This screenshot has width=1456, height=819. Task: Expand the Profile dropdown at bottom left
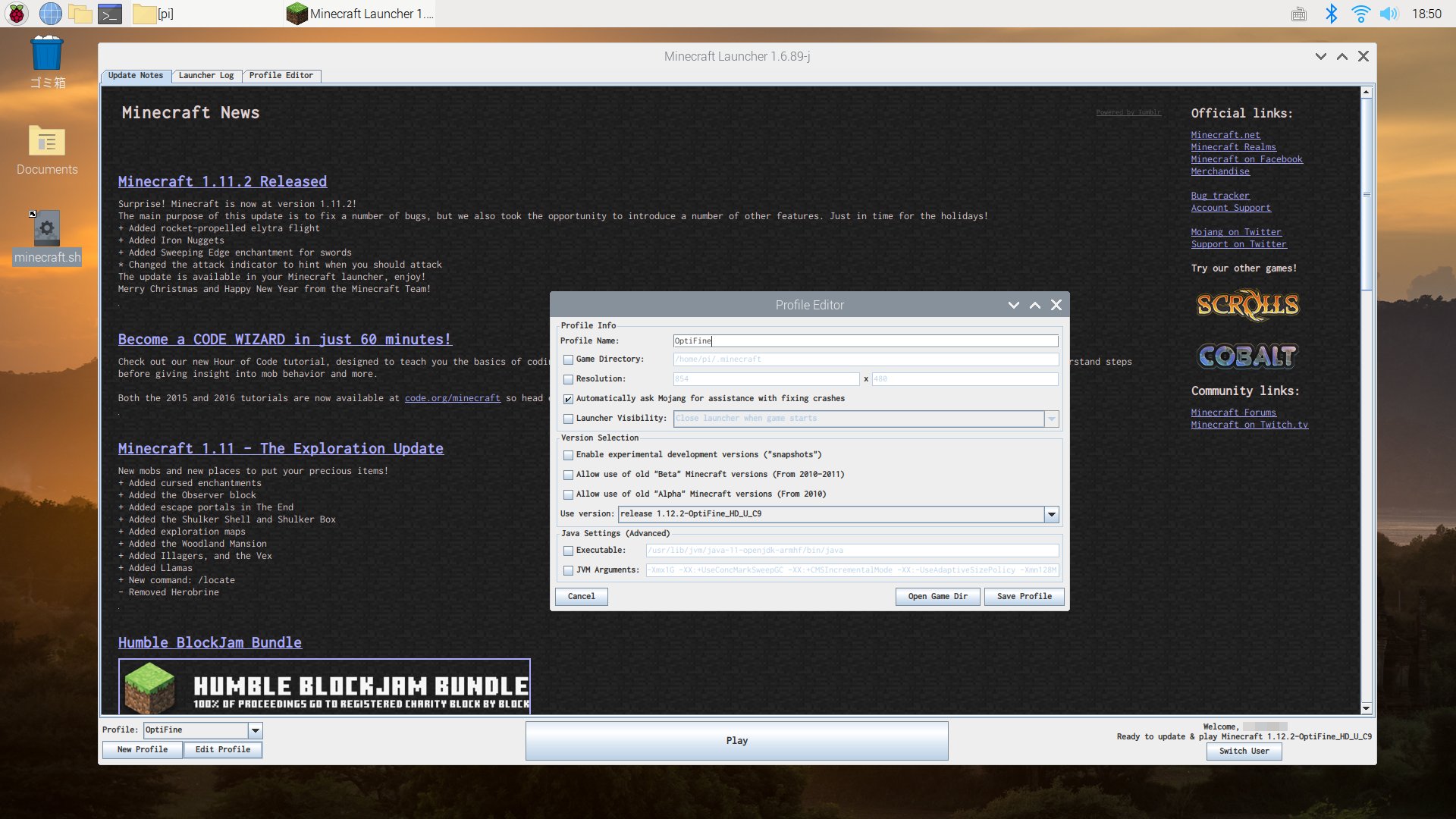tap(254, 730)
